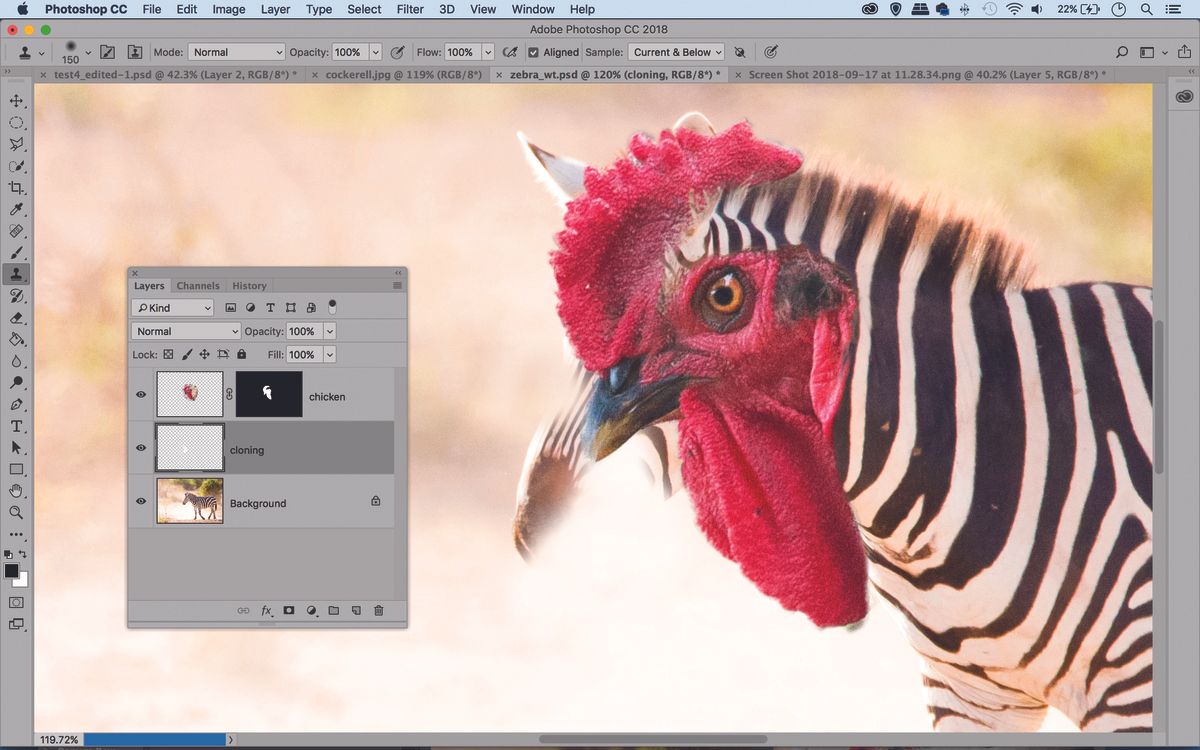The image size is (1200, 750).
Task: Hide the Background layer
Action: (x=140, y=501)
